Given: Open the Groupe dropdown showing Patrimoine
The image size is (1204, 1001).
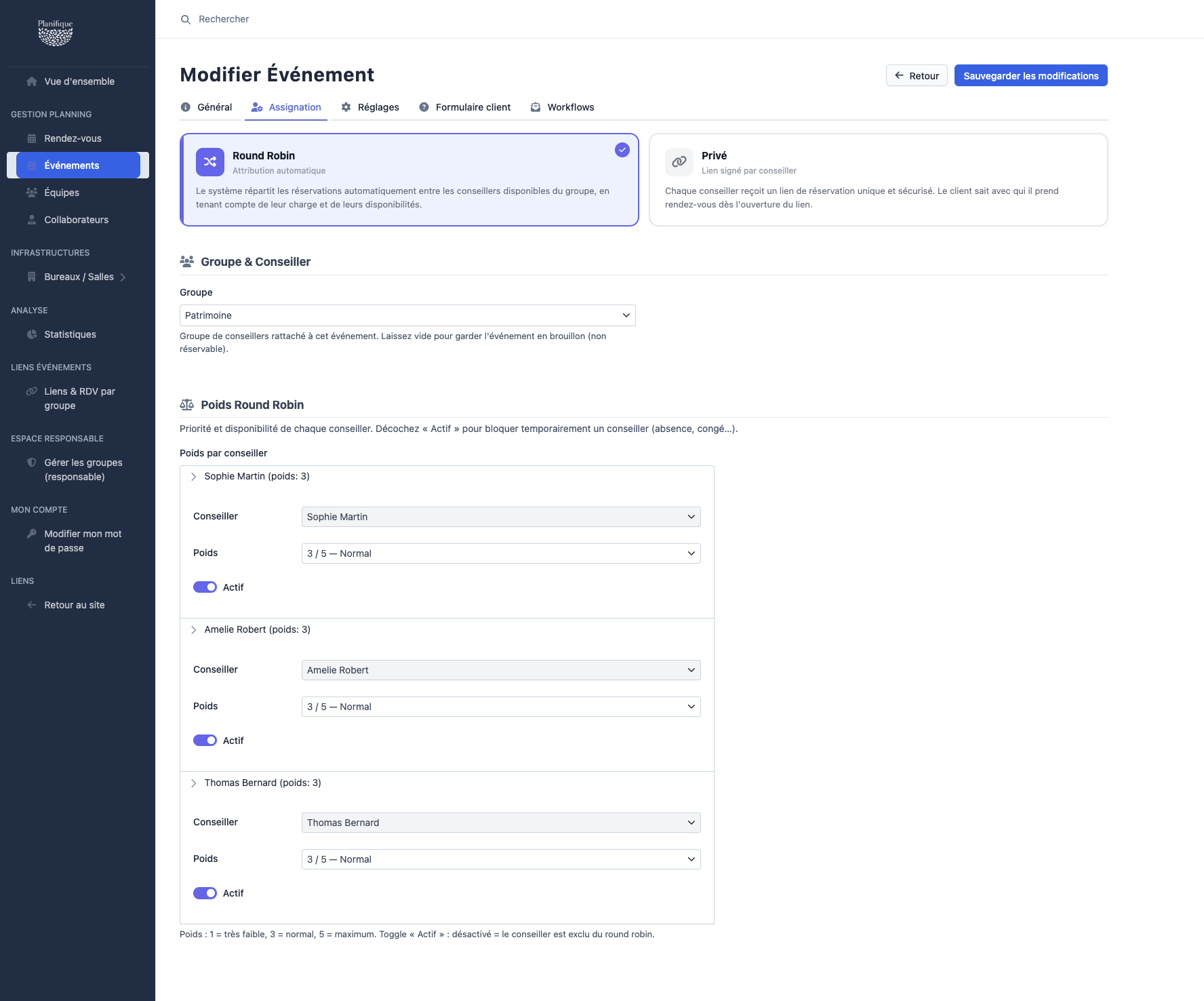Looking at the screenshot, I should (407, 315).
